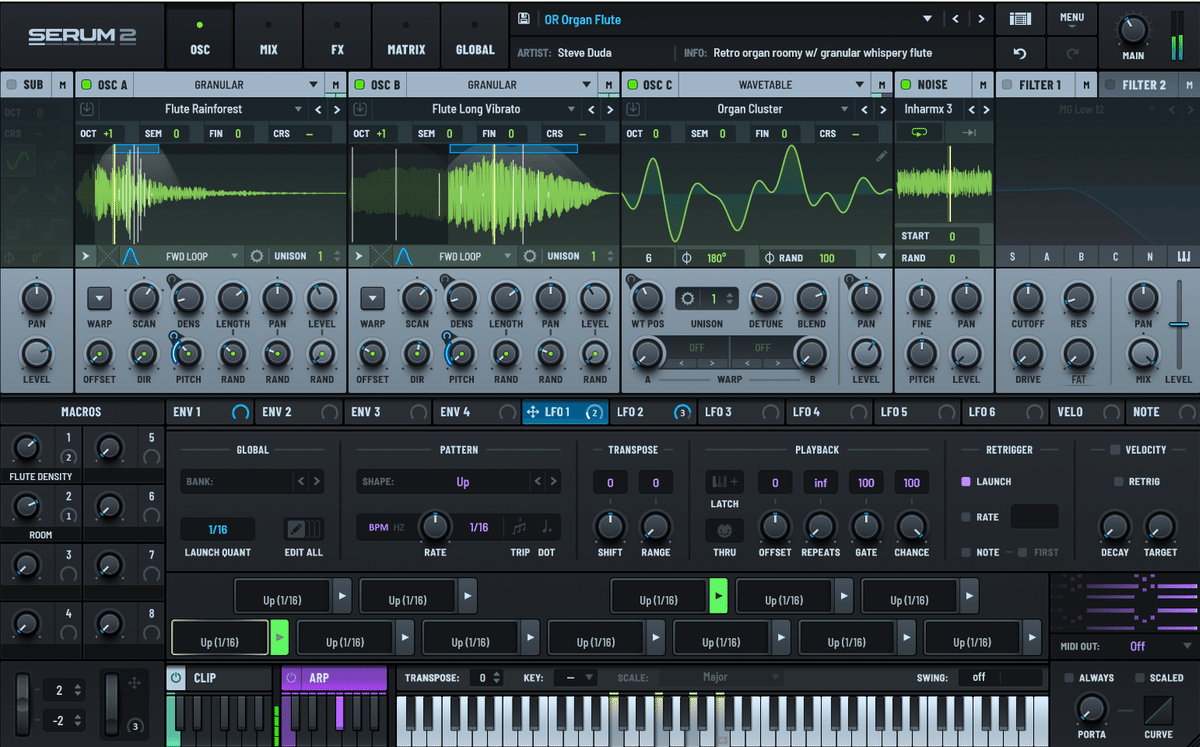Disable OSC C power toggle

click(x=632, y=85)
